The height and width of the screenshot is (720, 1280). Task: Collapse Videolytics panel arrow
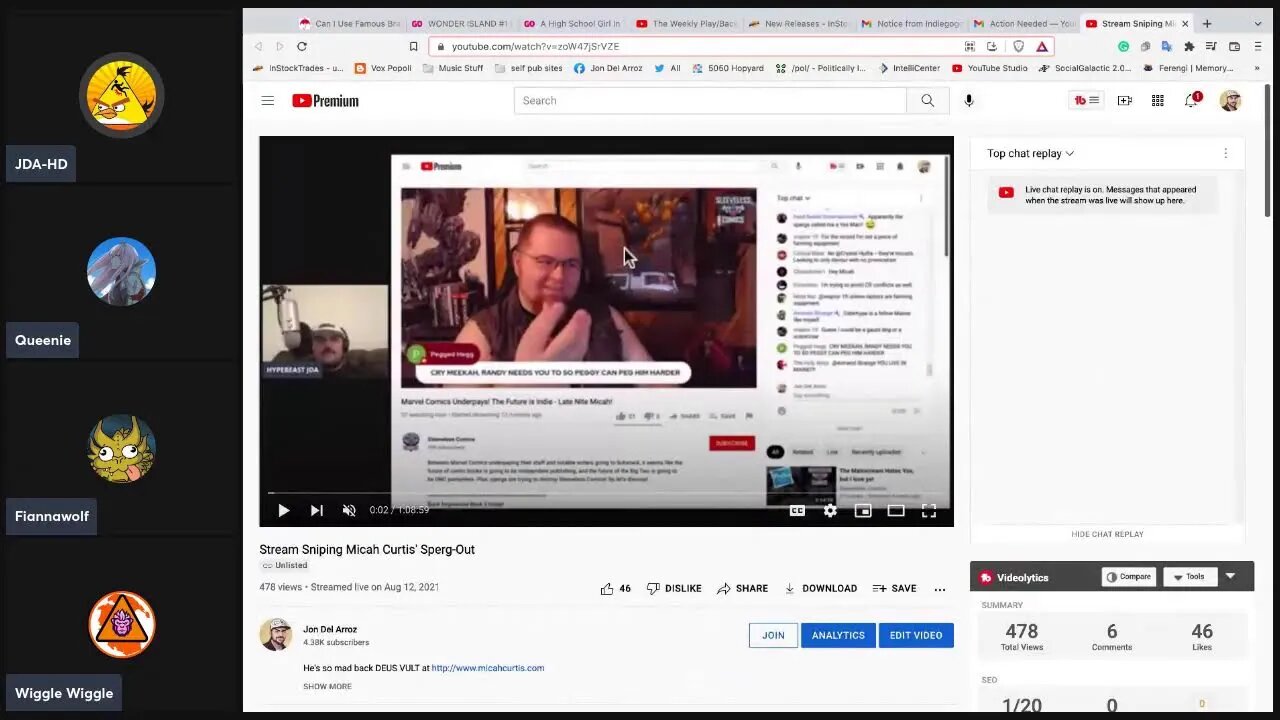[1231, 577]
